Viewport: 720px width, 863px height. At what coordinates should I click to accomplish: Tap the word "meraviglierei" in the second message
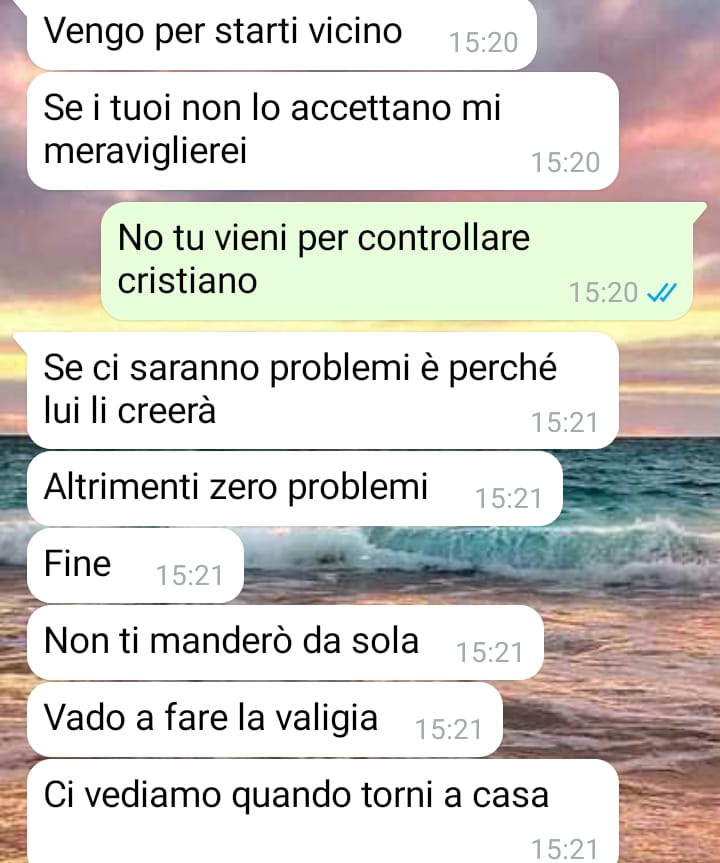(145, 151)
